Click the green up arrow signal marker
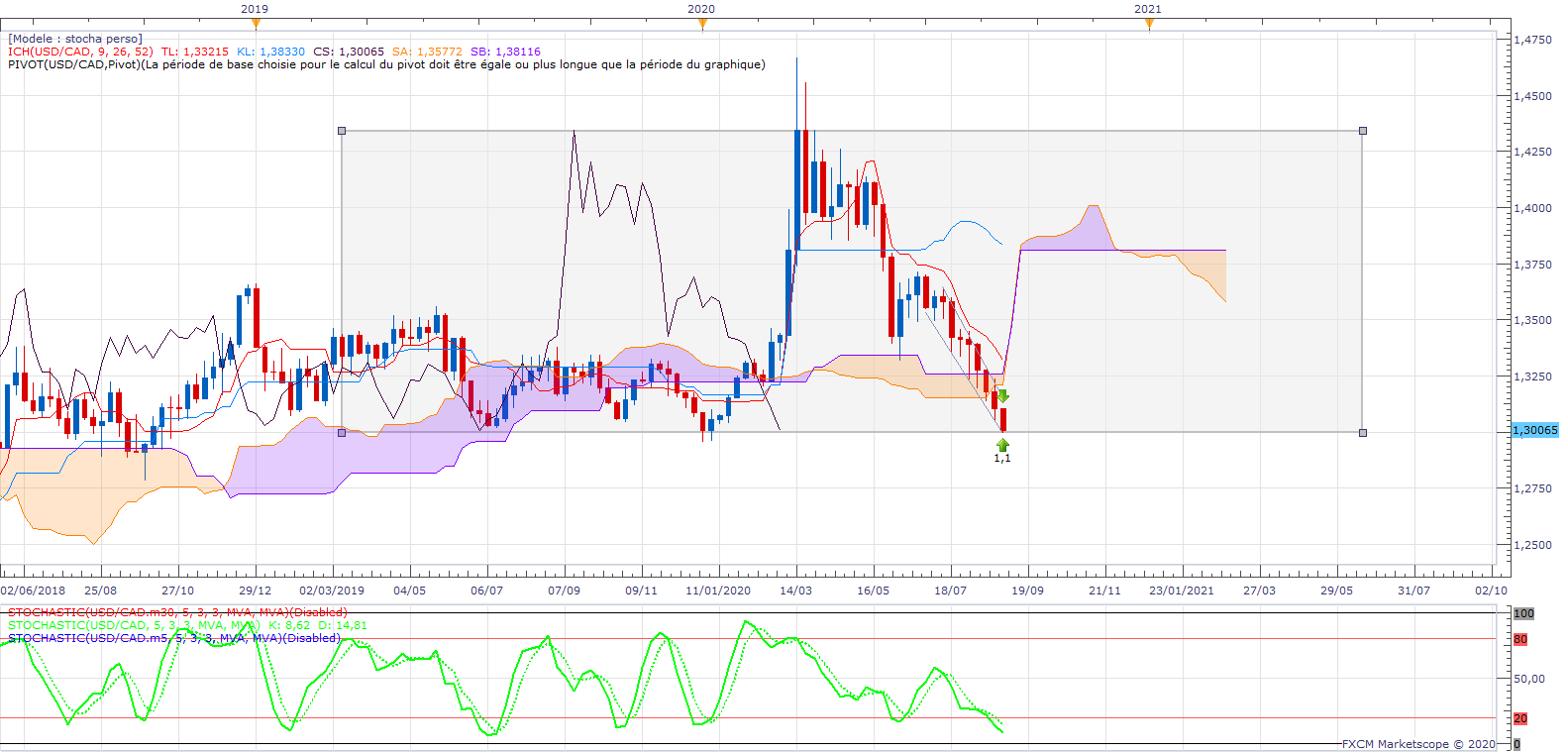This screenshot has width=1568, height=753. 1002,445
